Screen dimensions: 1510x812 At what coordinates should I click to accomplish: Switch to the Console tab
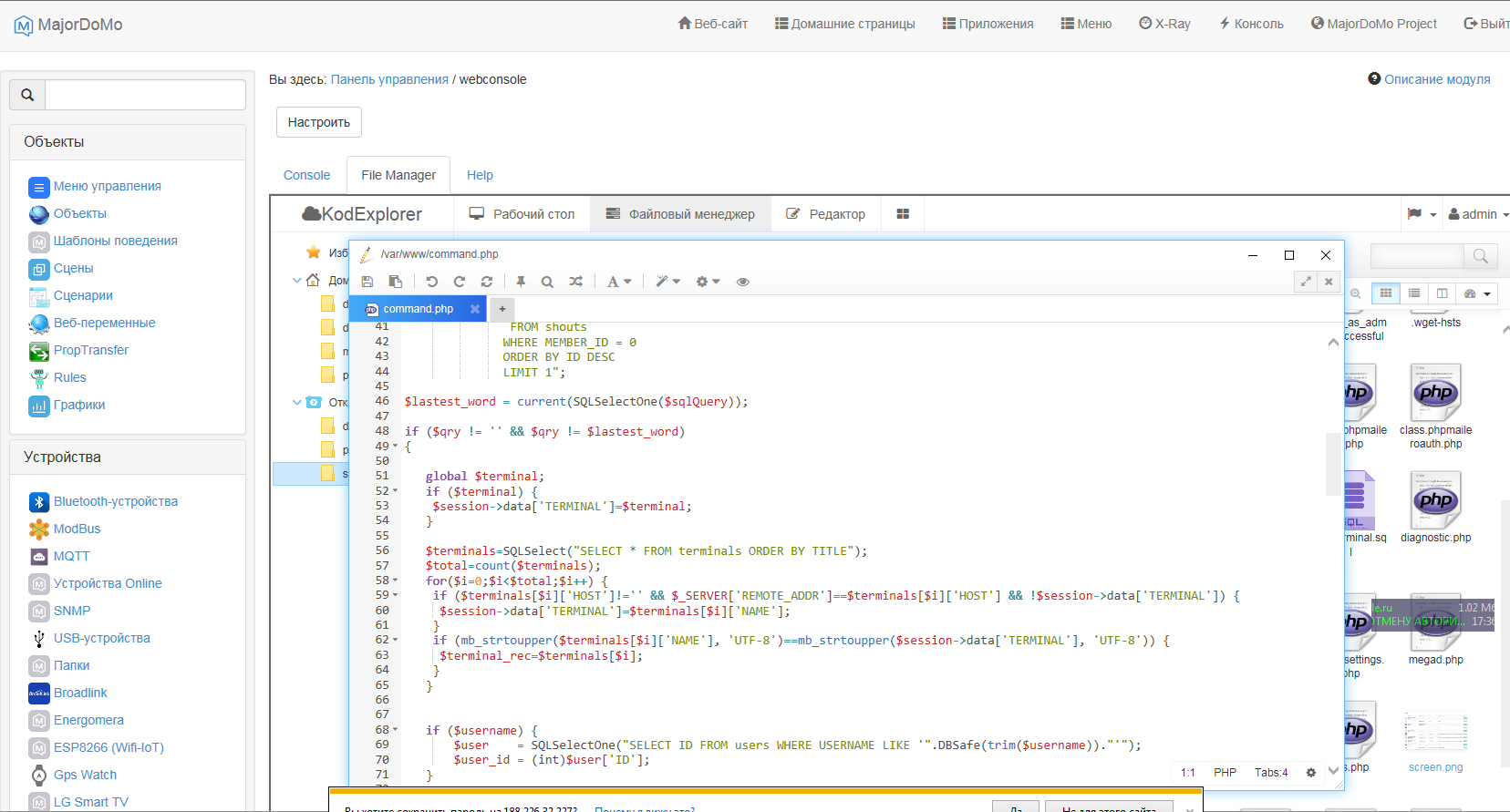pyautogui.click(x=306, y=175)
